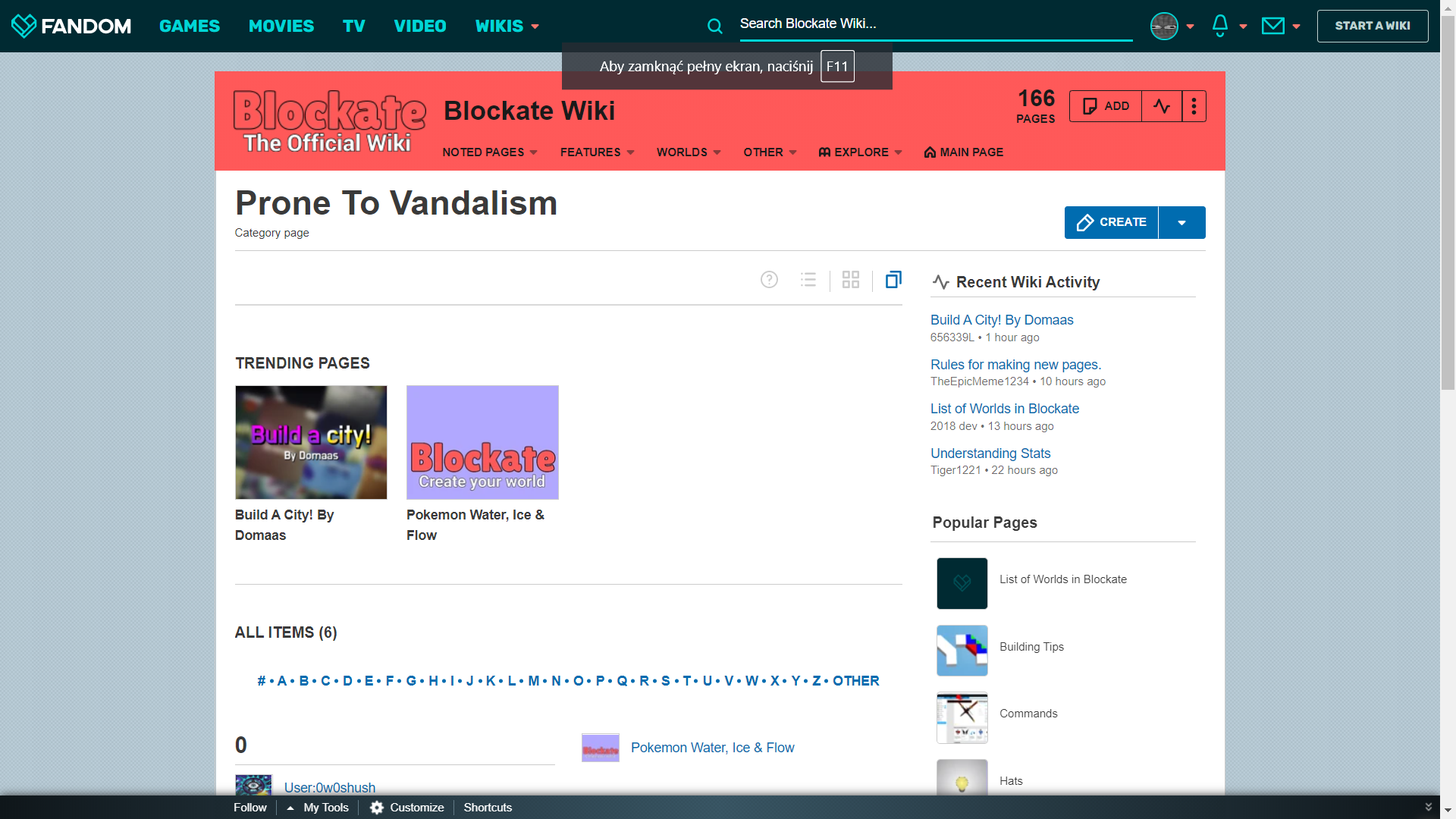Open the three-dot more options menu
The image size is (1456, 819).
1194,106
